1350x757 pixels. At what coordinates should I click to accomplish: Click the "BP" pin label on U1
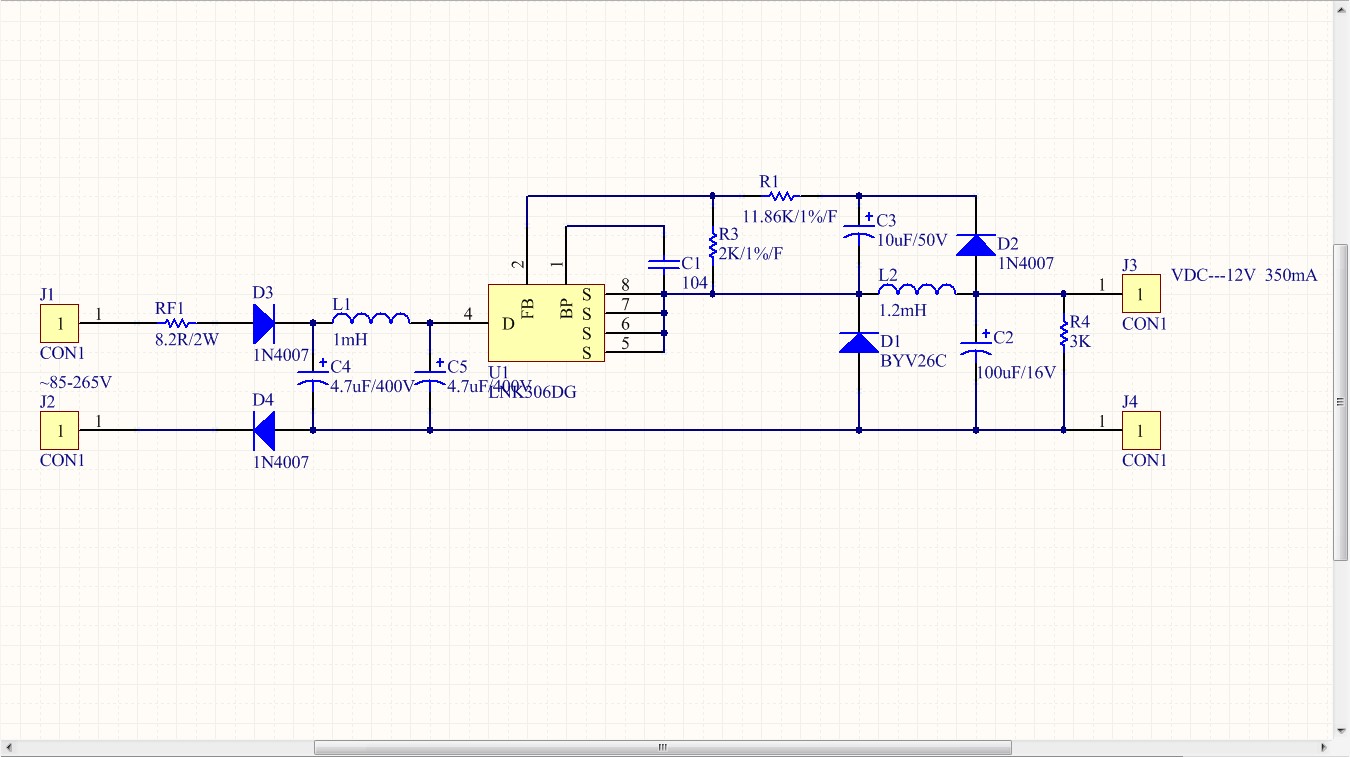[x=566, y=308]
